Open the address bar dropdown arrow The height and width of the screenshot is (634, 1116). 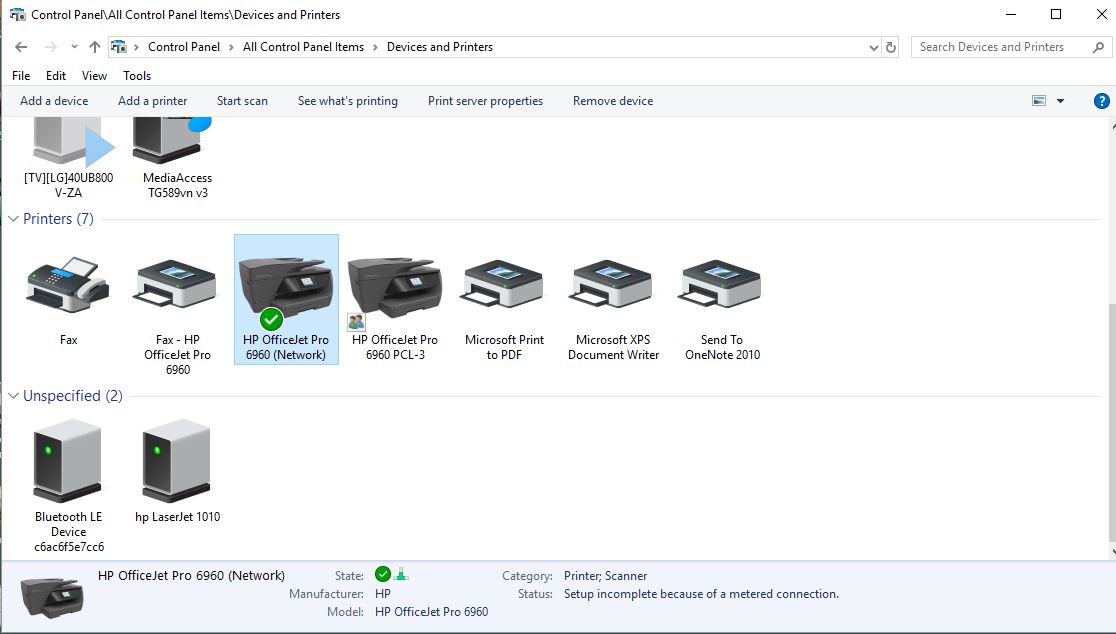[x=872, y=46]
